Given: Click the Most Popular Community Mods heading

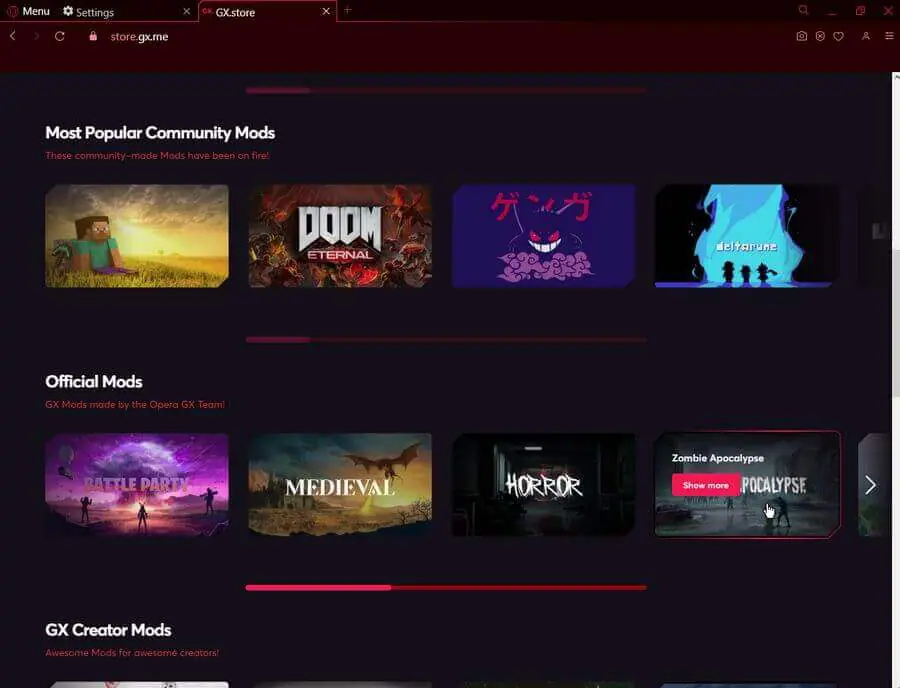Looking at the screenshot, I should [x=160, y=133].
